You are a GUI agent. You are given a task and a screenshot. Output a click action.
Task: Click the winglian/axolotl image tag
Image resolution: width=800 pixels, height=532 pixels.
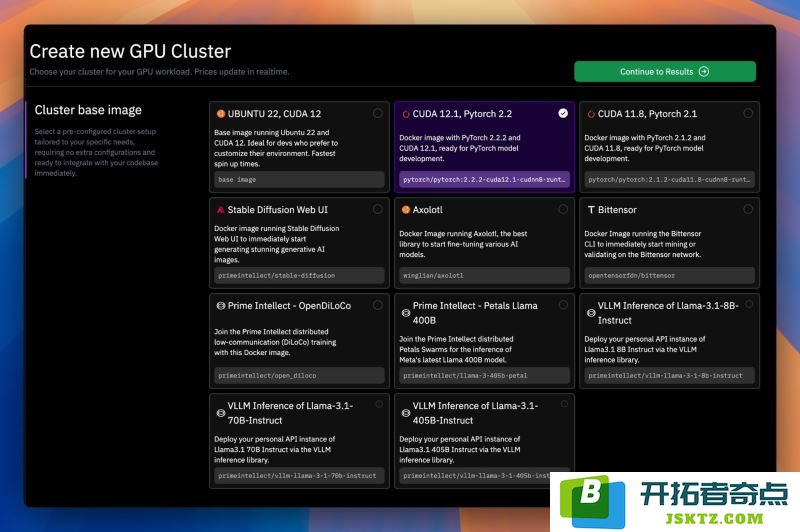[x=484, y=275]
